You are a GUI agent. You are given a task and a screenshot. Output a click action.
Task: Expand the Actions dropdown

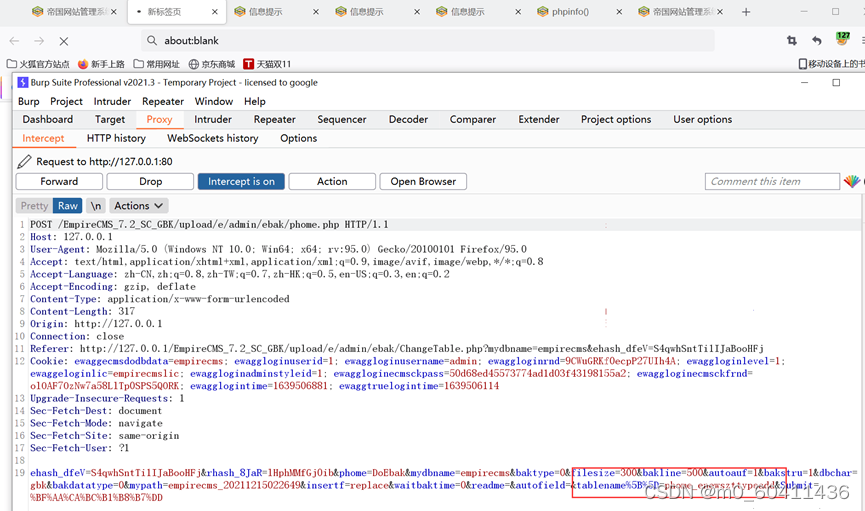[x=138, y=206]
